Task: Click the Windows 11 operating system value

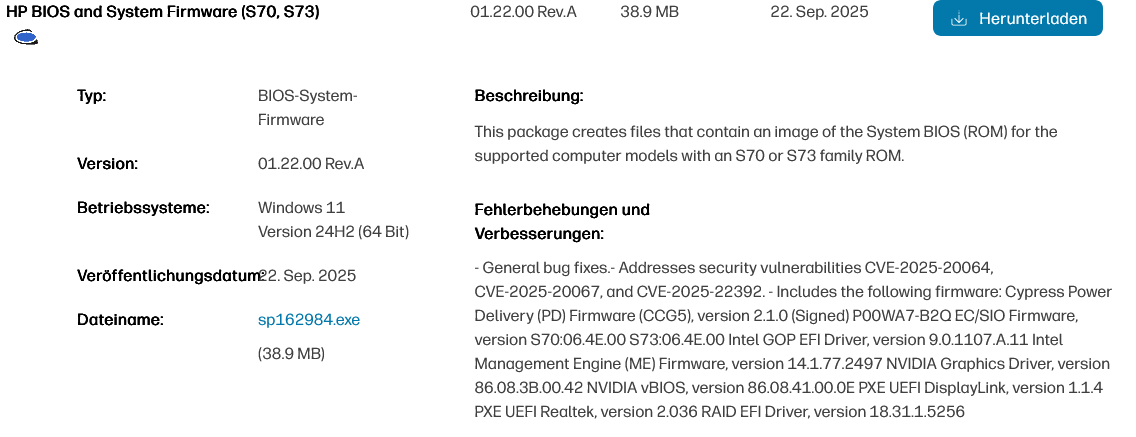Action: pyautogui.click(x=301, y=208)
